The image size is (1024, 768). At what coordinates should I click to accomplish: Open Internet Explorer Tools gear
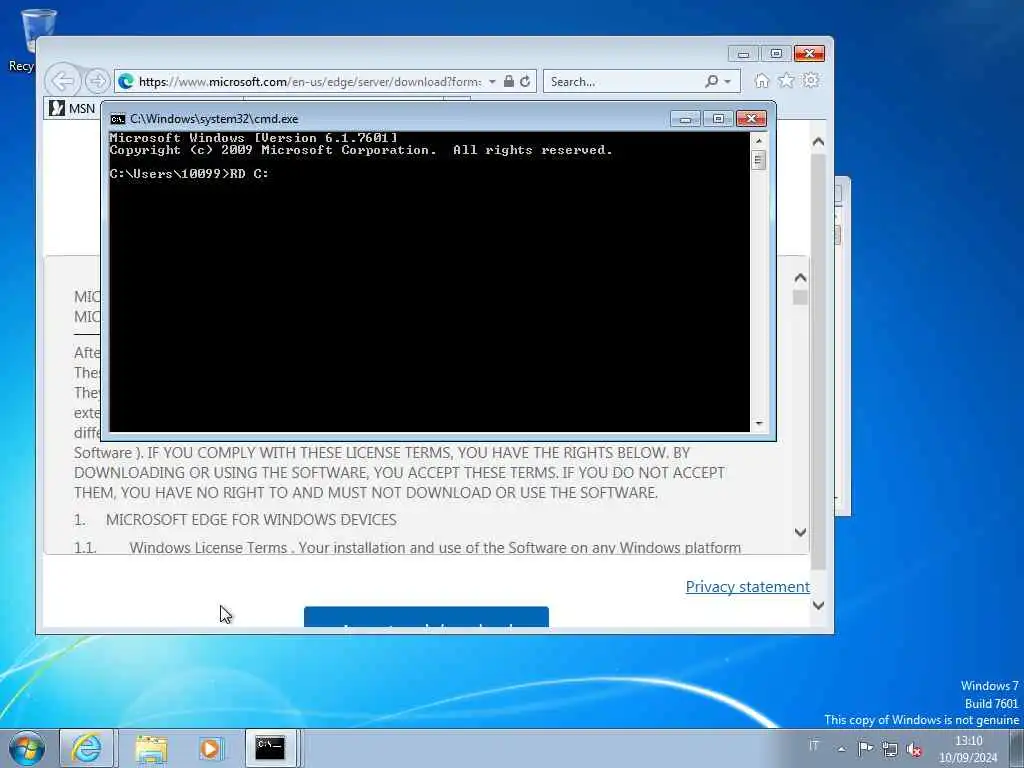click(811, 80)
